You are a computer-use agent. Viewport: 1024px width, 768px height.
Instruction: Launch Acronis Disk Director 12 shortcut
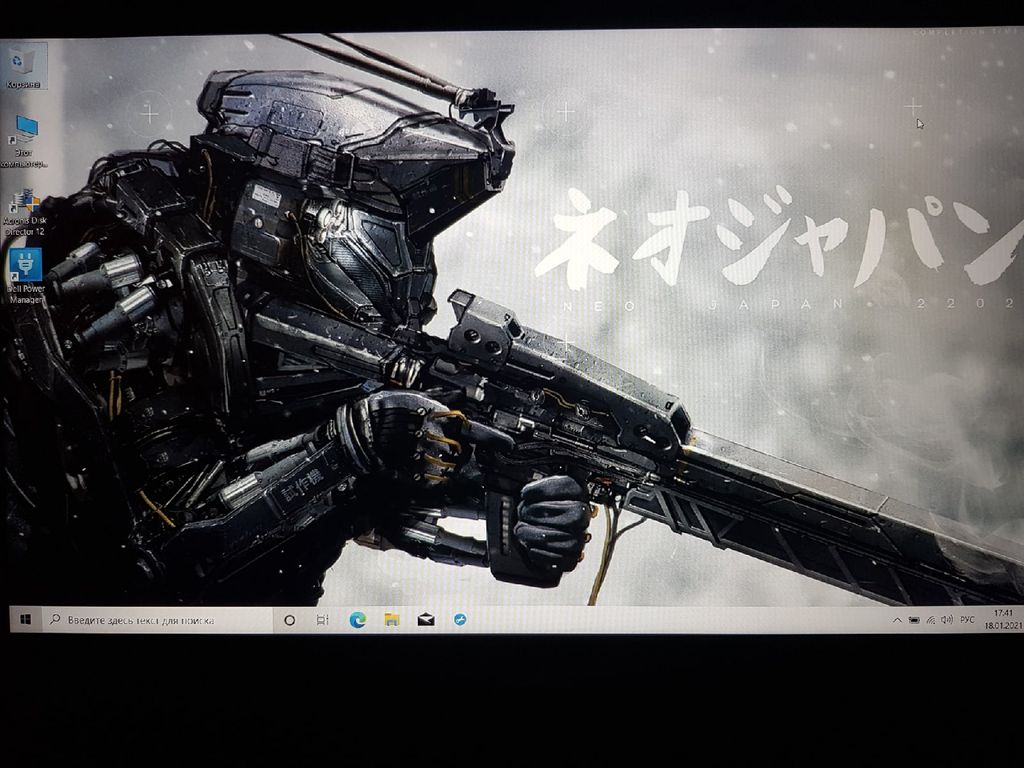point(25,203)
